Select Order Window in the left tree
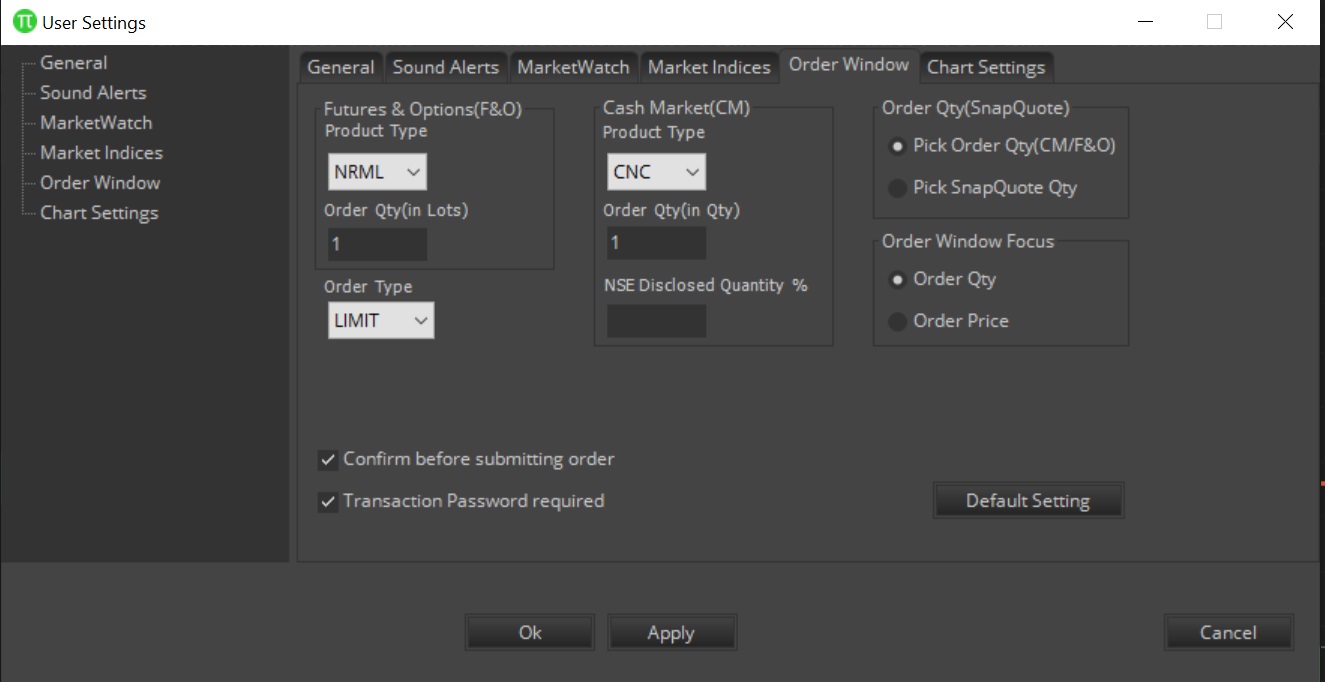This screenshot has width=1326, height=682. [x=100, y=183]
